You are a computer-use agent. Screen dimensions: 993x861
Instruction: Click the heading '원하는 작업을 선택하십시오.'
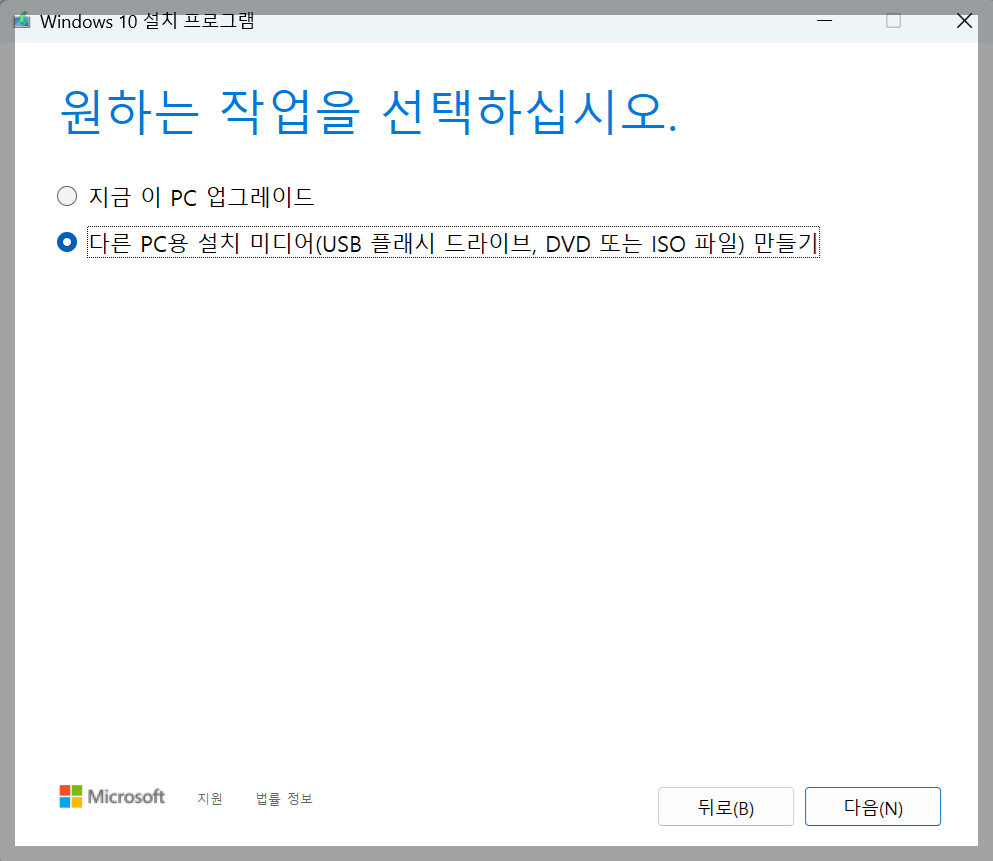pos(369,112)
